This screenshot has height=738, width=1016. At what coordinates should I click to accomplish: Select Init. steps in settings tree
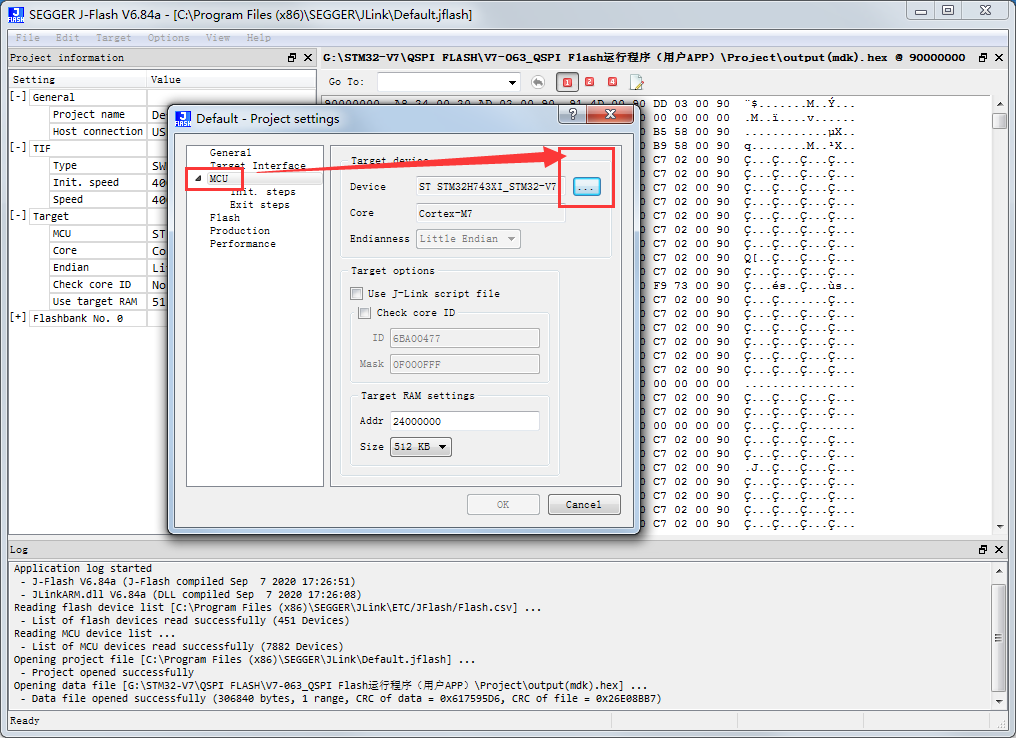[263, 192]
